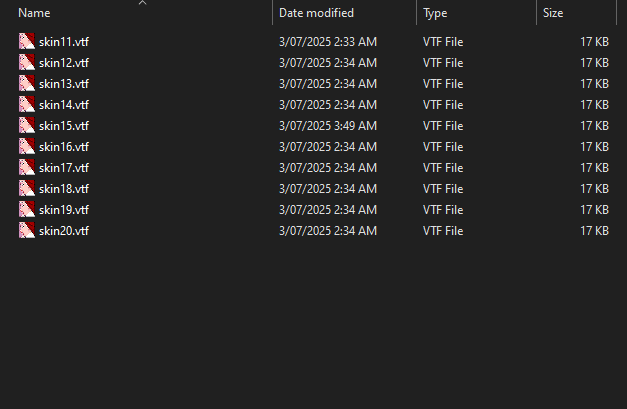
Task: Click the sort arrow above Name header
Action: coord(142,3)
